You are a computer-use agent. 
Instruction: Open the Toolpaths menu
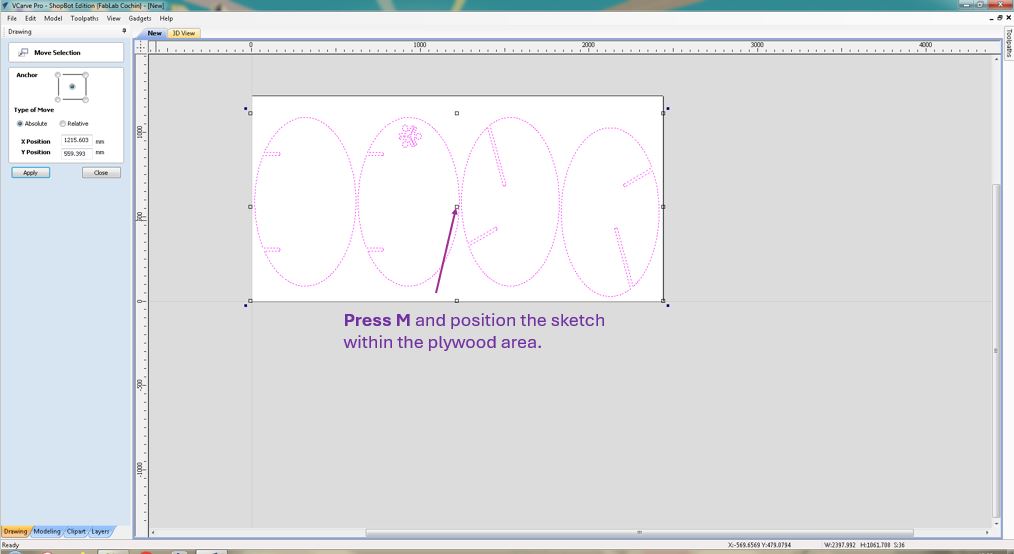click(85, 18)
